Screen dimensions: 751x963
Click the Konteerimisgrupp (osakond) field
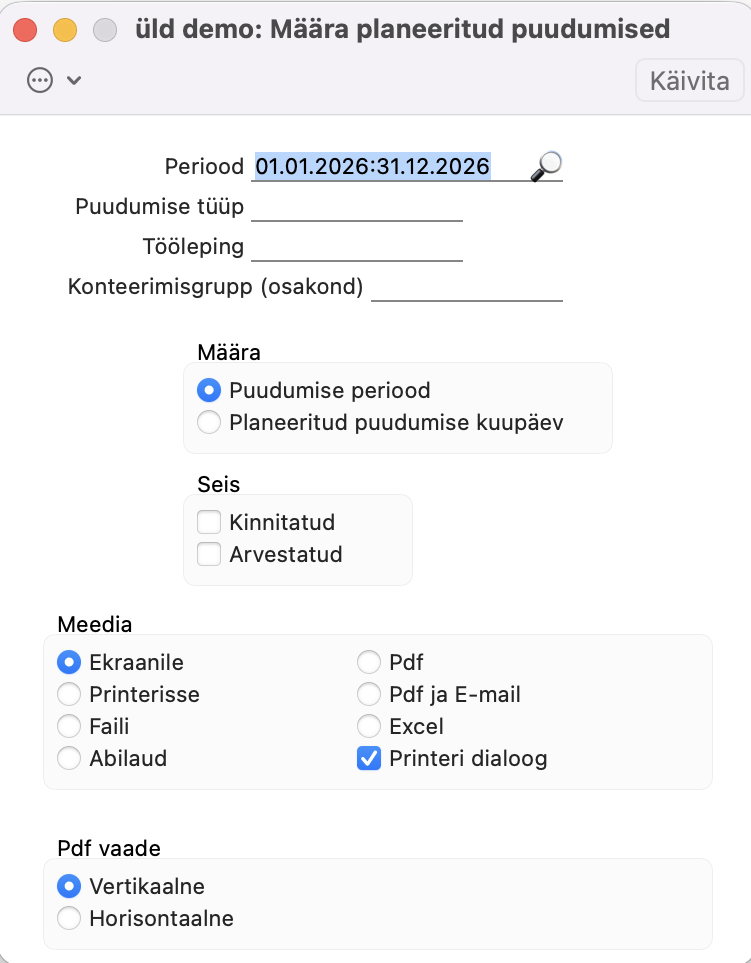467,287
